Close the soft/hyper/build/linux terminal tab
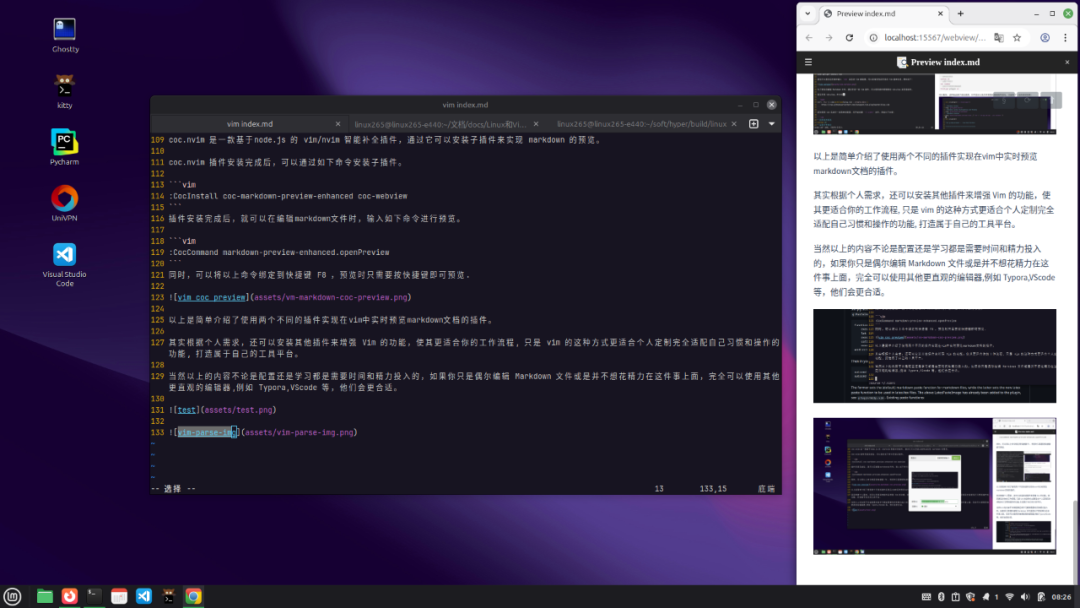Screen dimensions: 1080x608 point(734,124)
